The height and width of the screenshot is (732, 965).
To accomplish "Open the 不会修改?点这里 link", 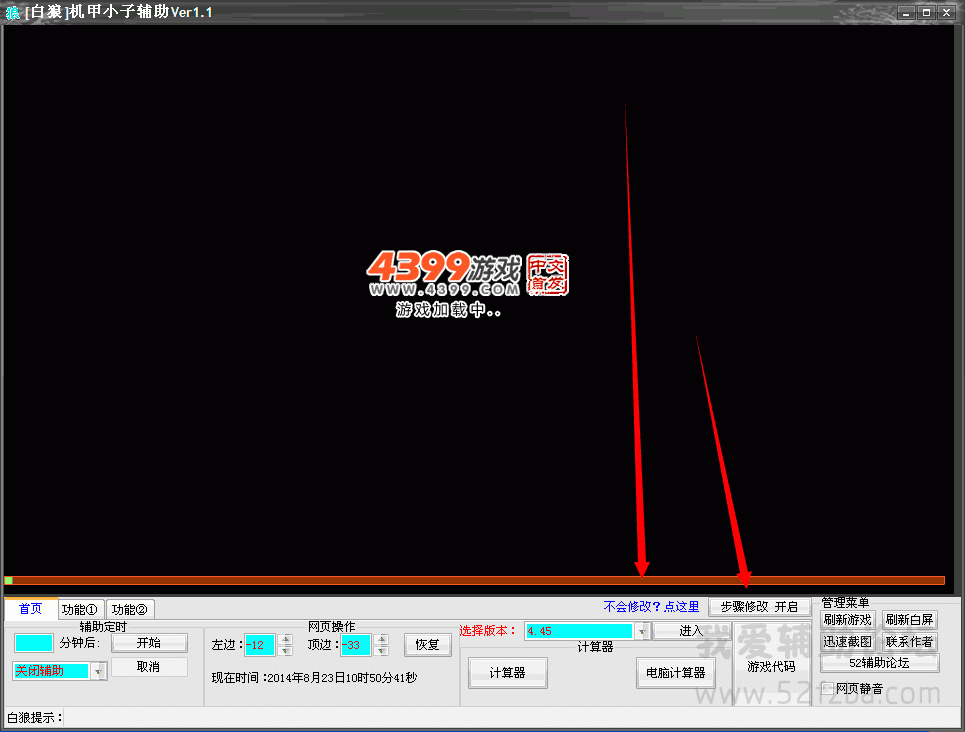I will (651, 607).
